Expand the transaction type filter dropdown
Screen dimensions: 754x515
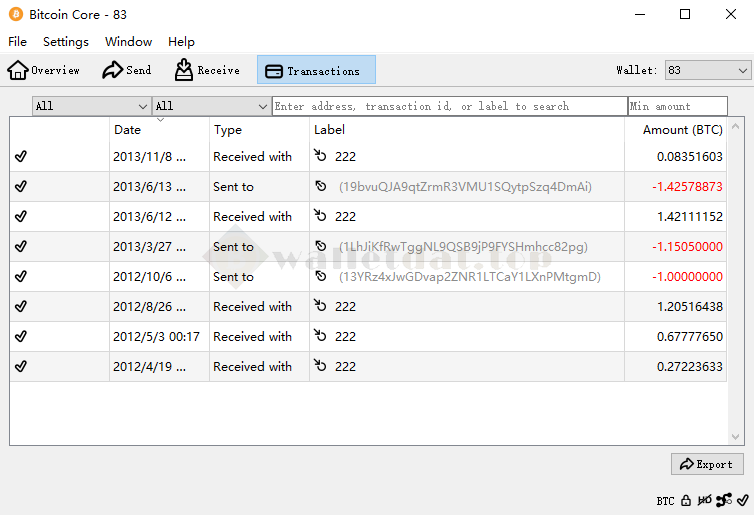coord(211,106)
